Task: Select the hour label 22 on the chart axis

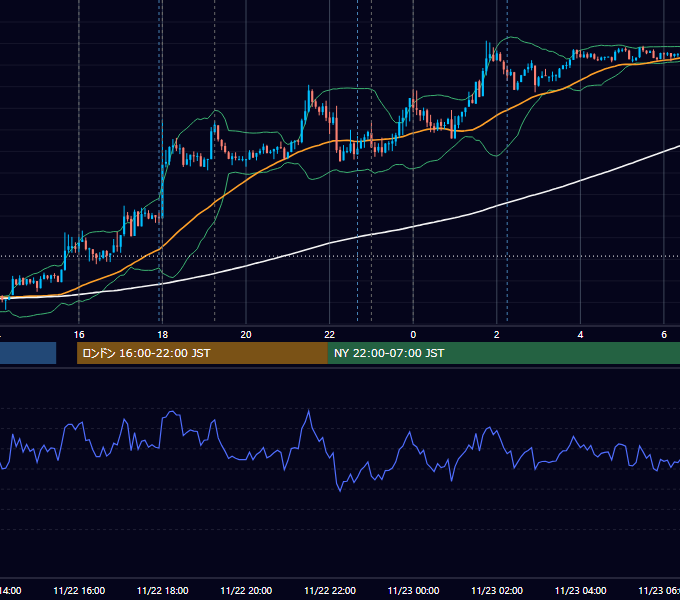Action: [330, 335]
